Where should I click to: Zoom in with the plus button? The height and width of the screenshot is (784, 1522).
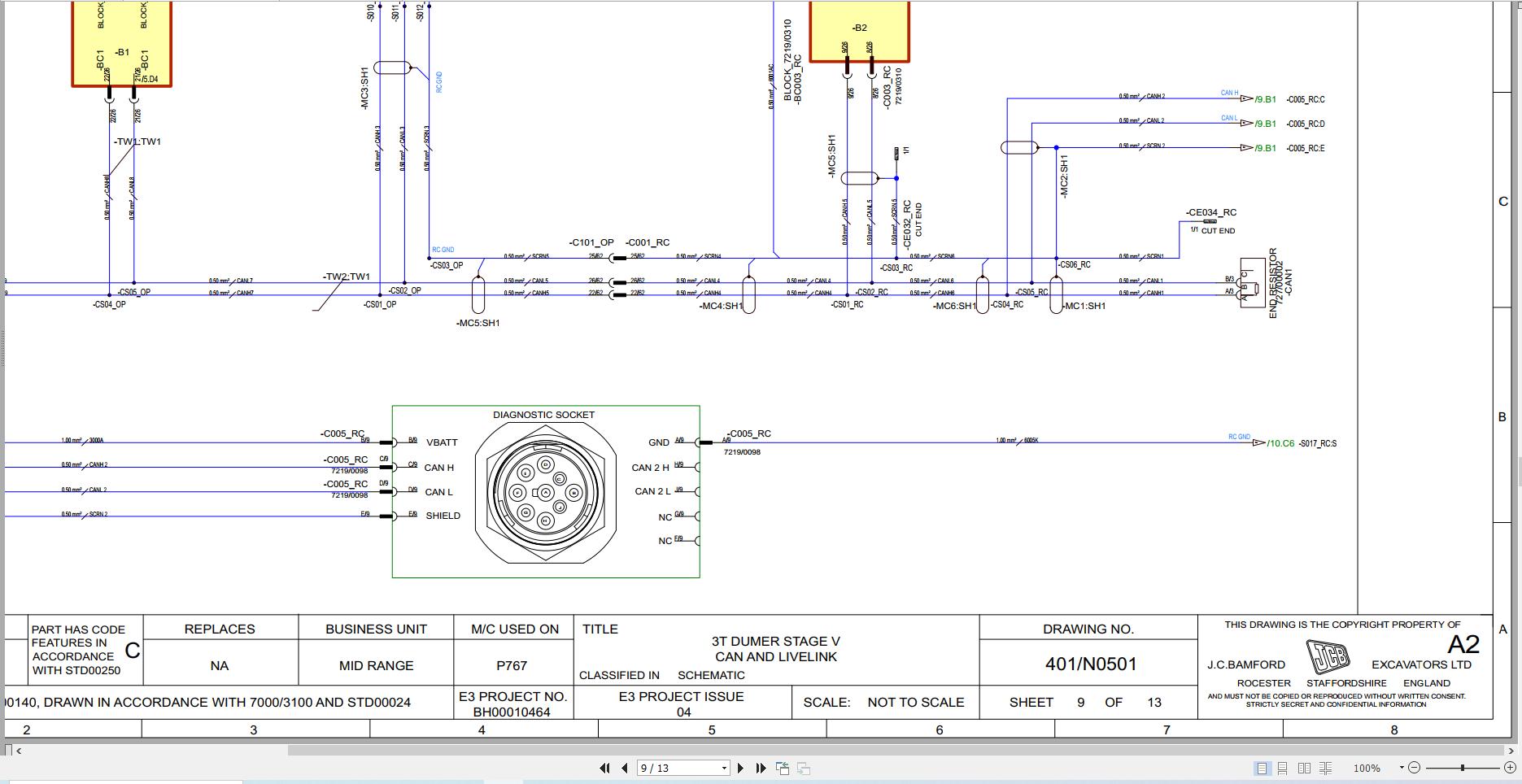[1510, 768]
